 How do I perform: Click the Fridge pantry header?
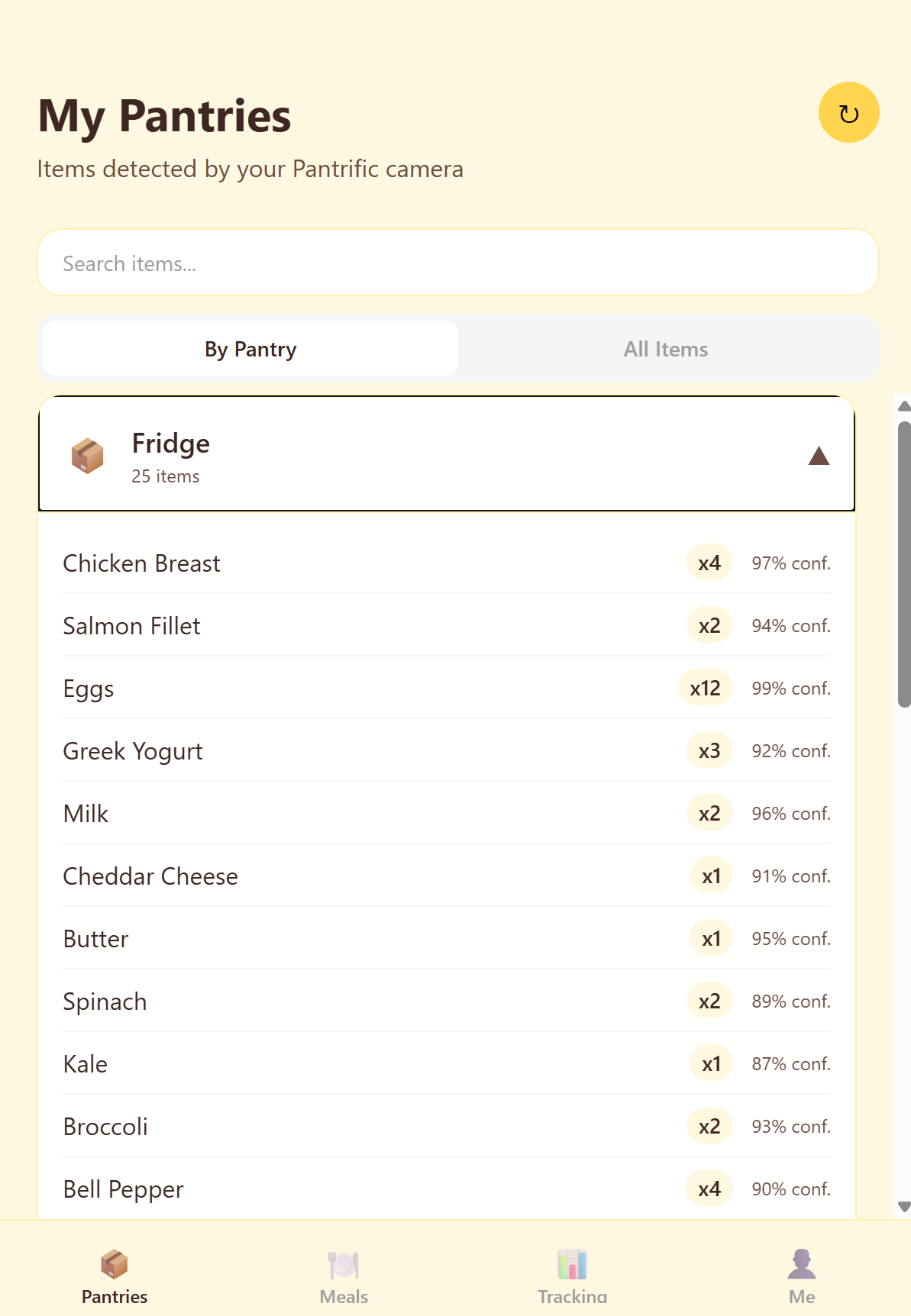[446, 454]
